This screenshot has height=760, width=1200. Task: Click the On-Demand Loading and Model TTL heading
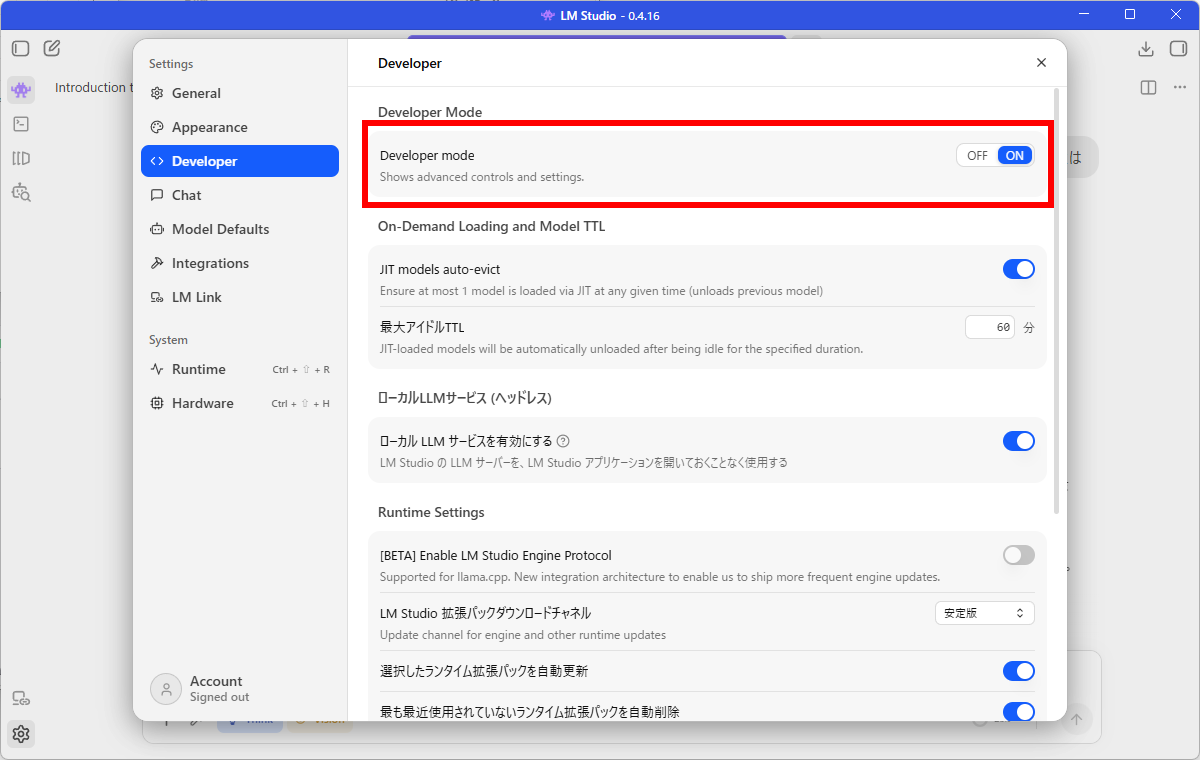[491, 226]
